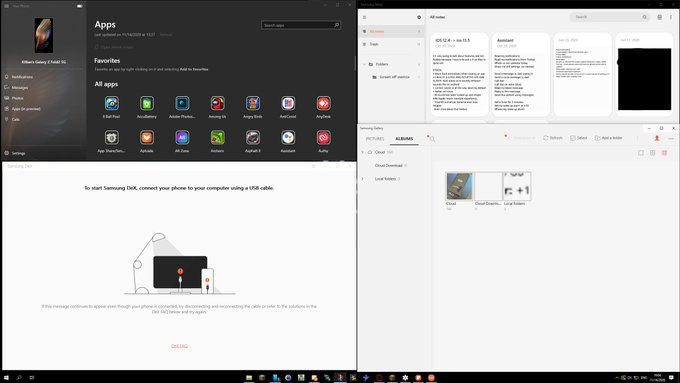Image resolution: width=680 pixels, height=383 pixels.
Task: Click Add a folder in Gallery
Action: (x=609, y=138)
